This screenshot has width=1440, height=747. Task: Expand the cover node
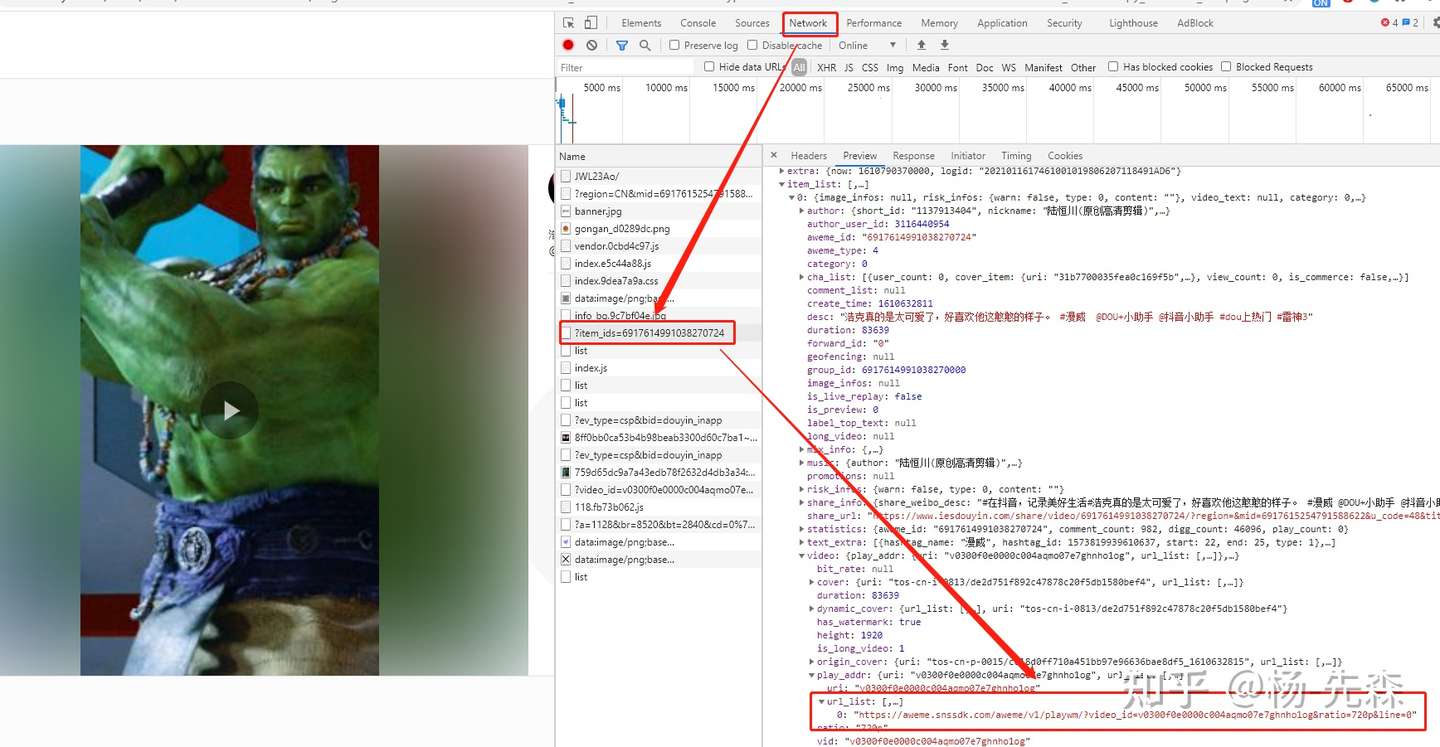pyautogui.click(x=811, y=582)
